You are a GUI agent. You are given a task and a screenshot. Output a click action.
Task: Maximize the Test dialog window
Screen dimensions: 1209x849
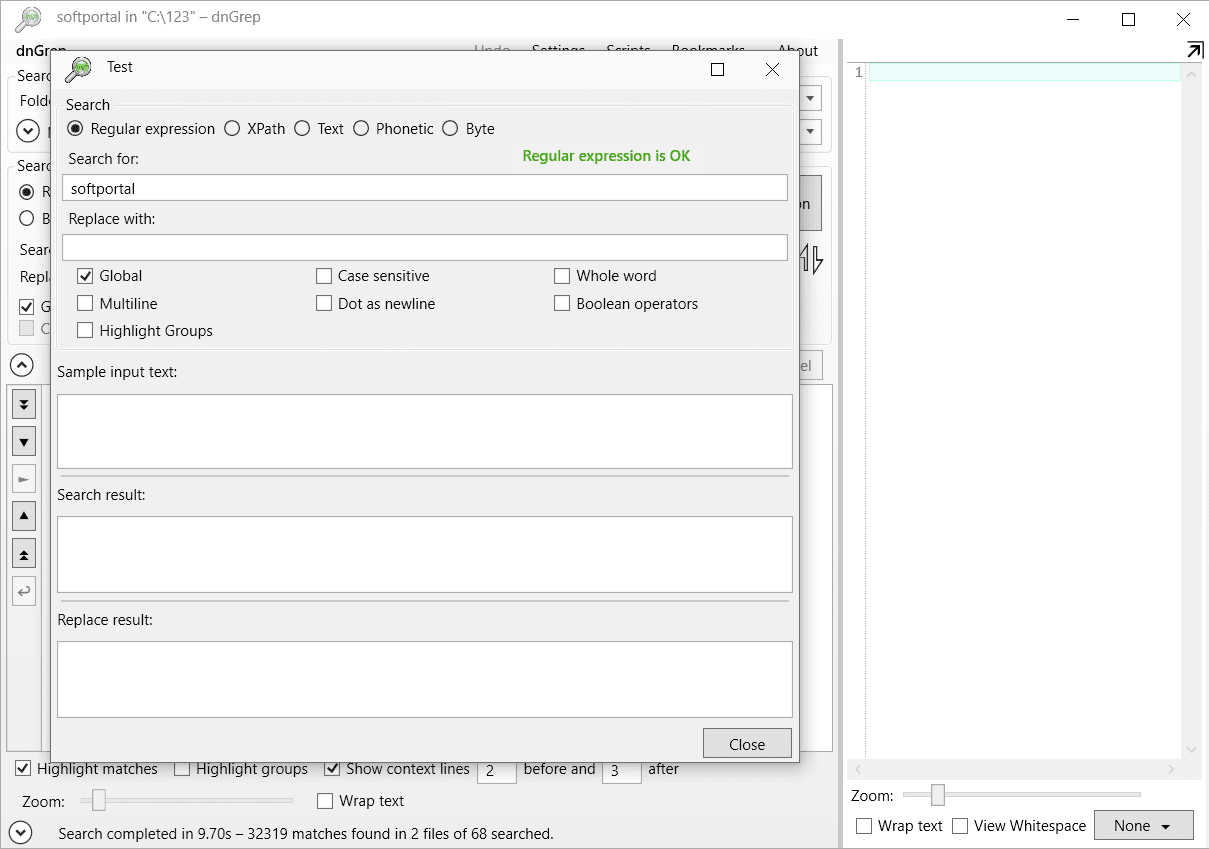(717, 69)
